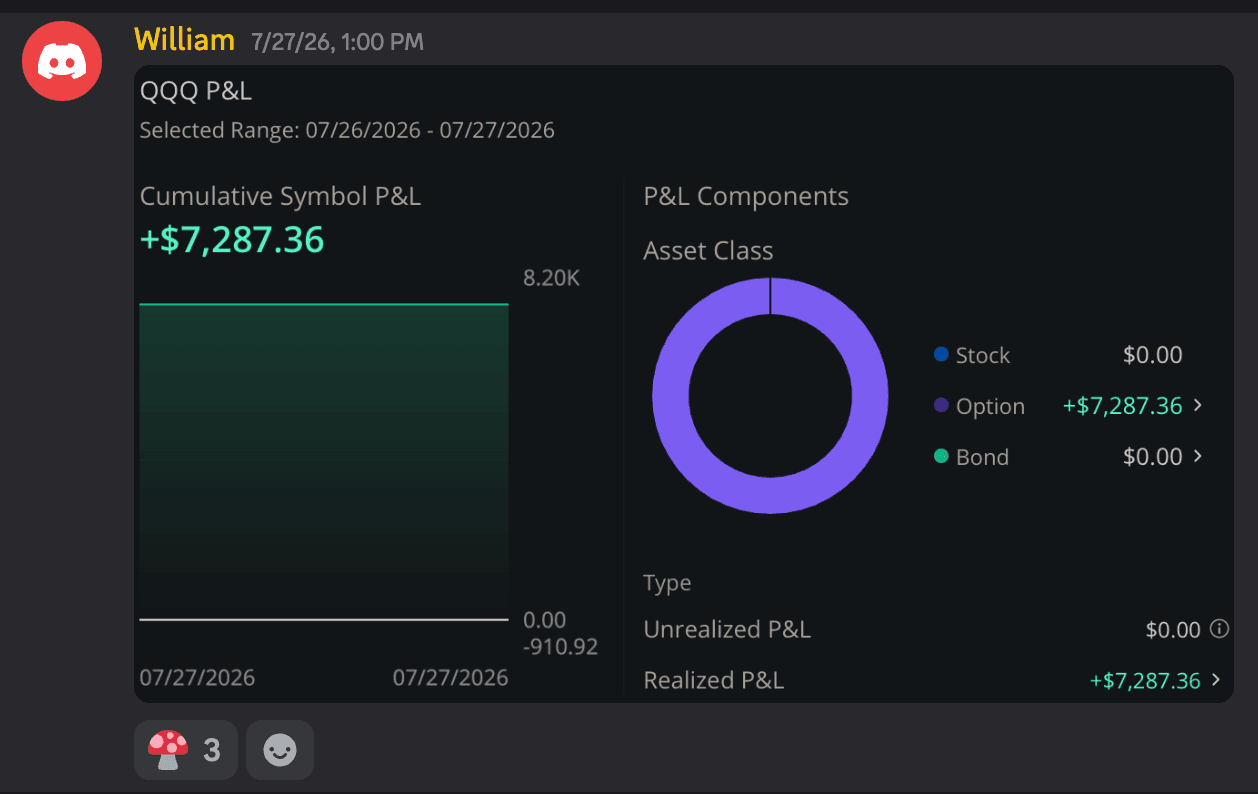The width and height of the screenshot is (1258, 794).
Task: Click the 8.20K axis label
Action: point(551,278)
